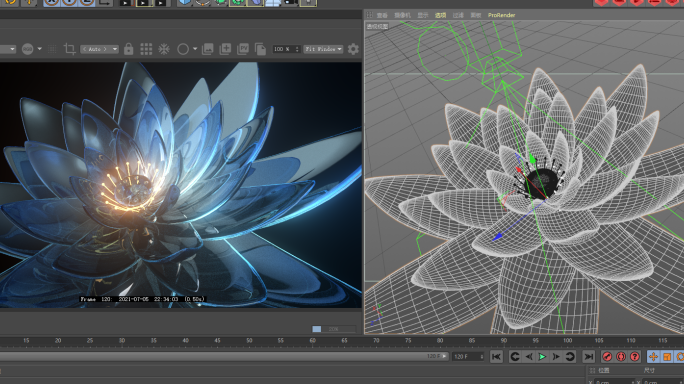Click the 20% render progress bar
684x384 pixels.
[334, 329]
